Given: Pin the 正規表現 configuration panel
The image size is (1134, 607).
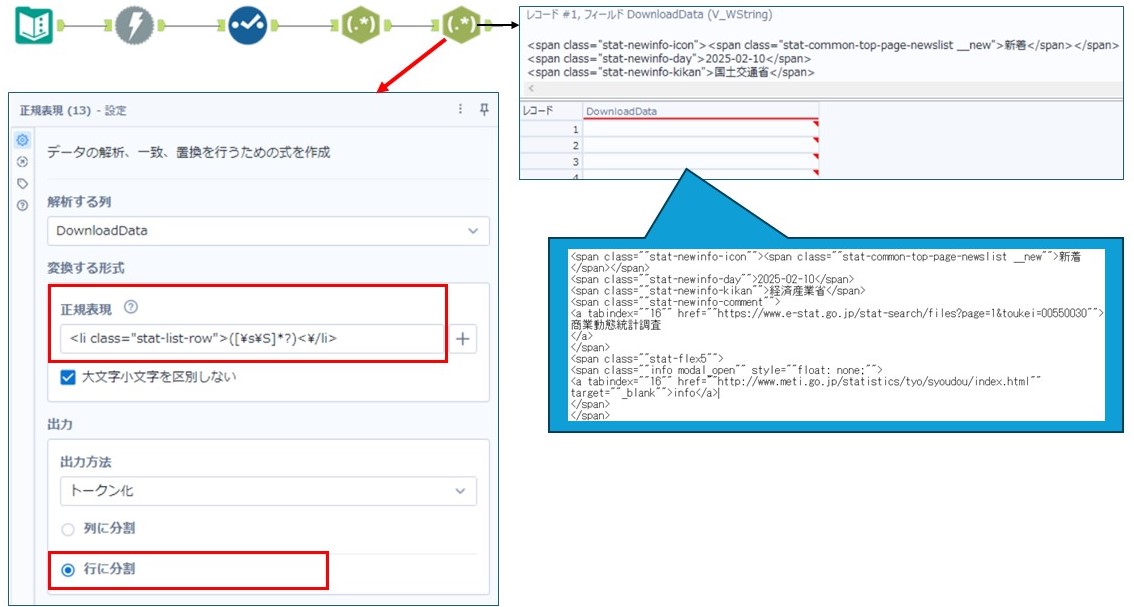Looking at the screenshot, I should (x=484, y=110).
